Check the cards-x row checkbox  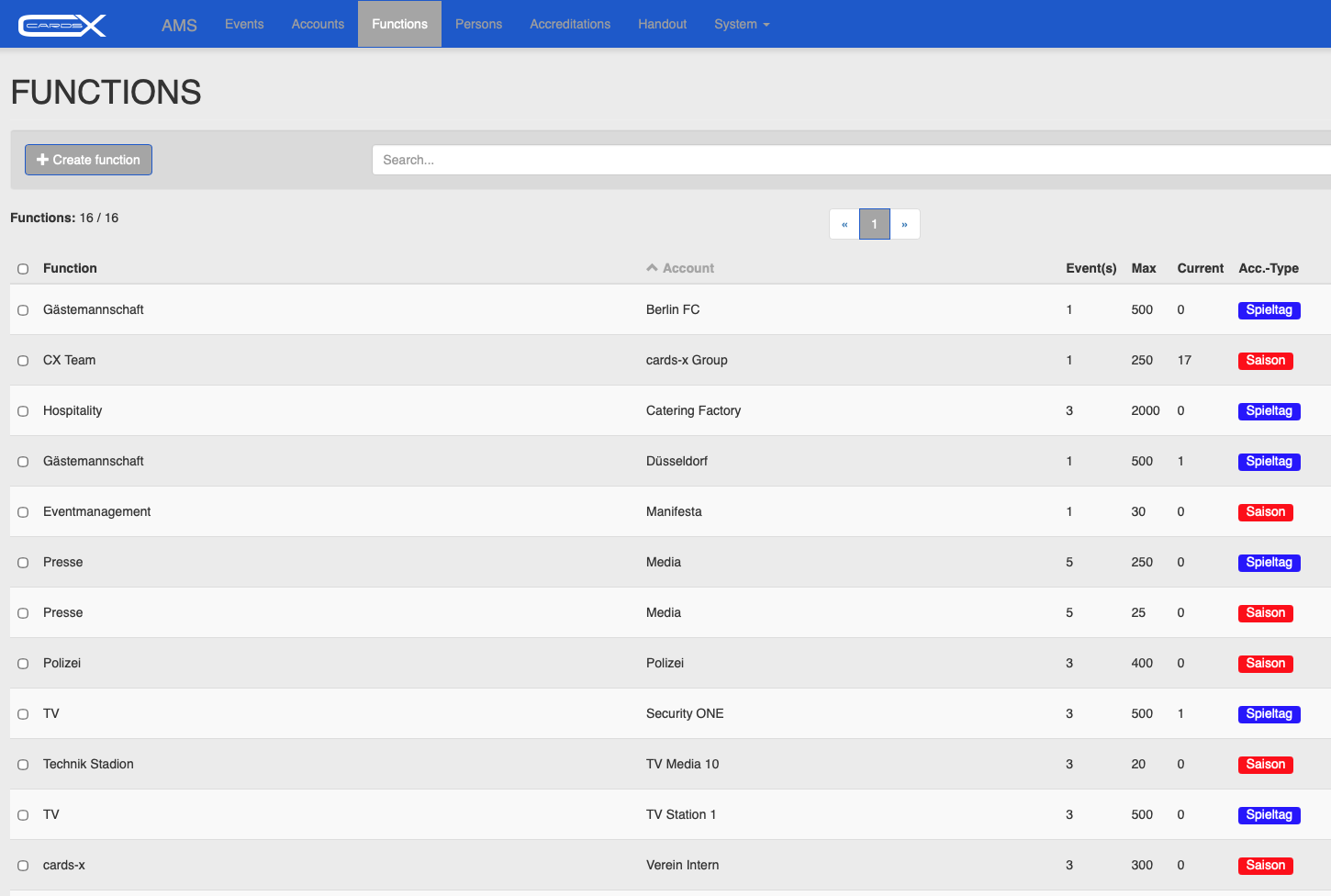click(23, 866)
